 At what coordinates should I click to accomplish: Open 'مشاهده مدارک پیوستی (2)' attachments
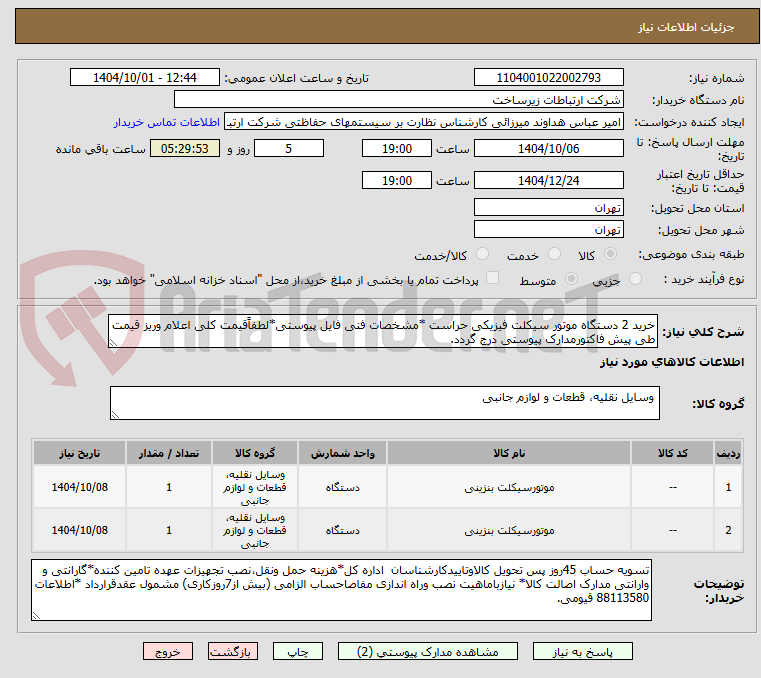pos(428,651)
